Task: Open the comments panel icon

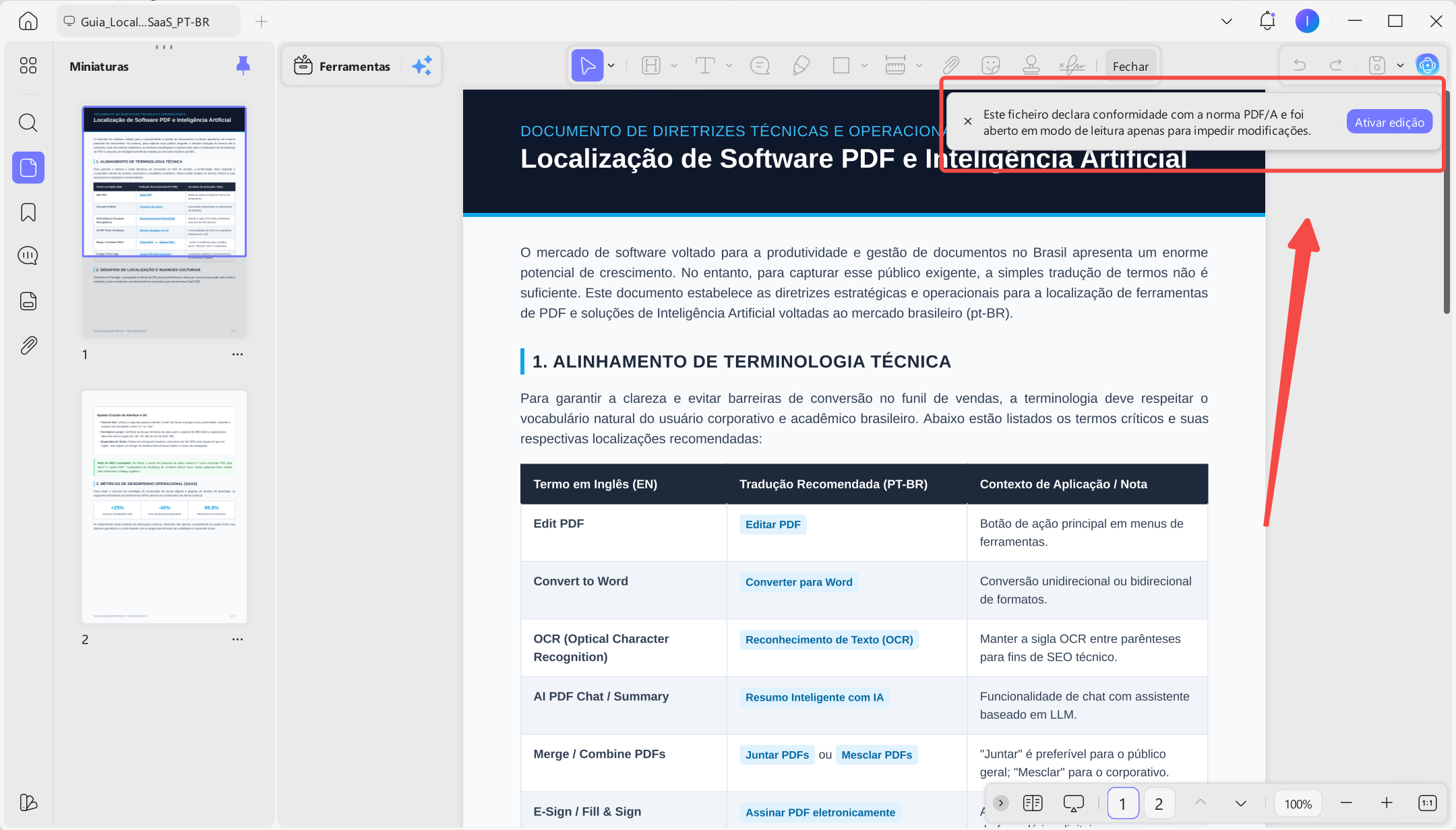Action: point(28,256)
